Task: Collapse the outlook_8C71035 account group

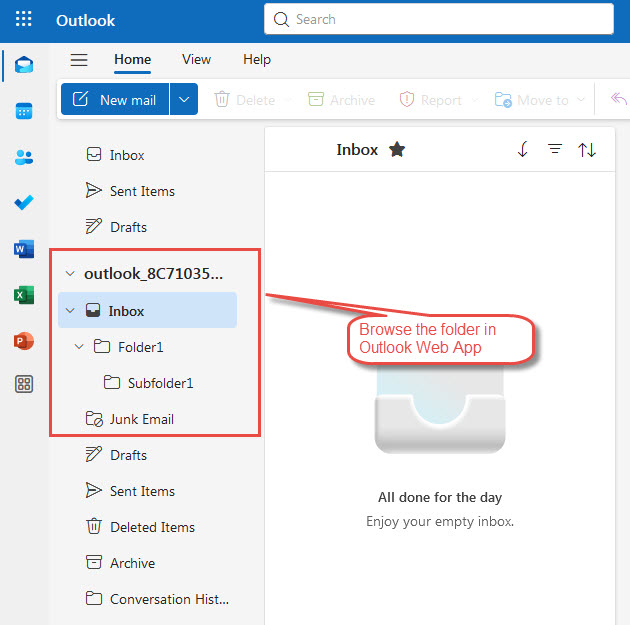Action: point(70,274)
